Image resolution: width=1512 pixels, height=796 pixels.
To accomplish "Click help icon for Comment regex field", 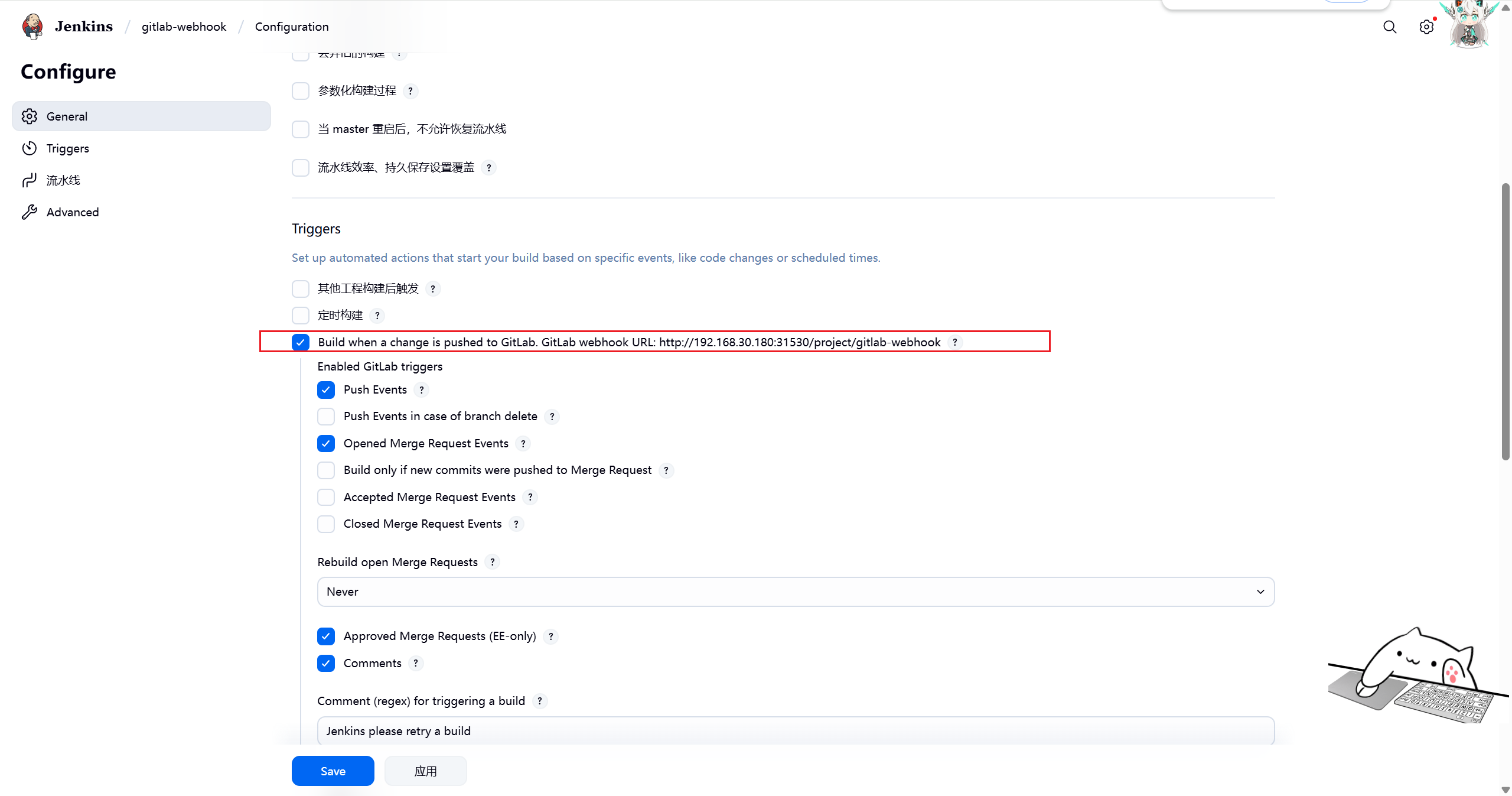I will (539, 701).
